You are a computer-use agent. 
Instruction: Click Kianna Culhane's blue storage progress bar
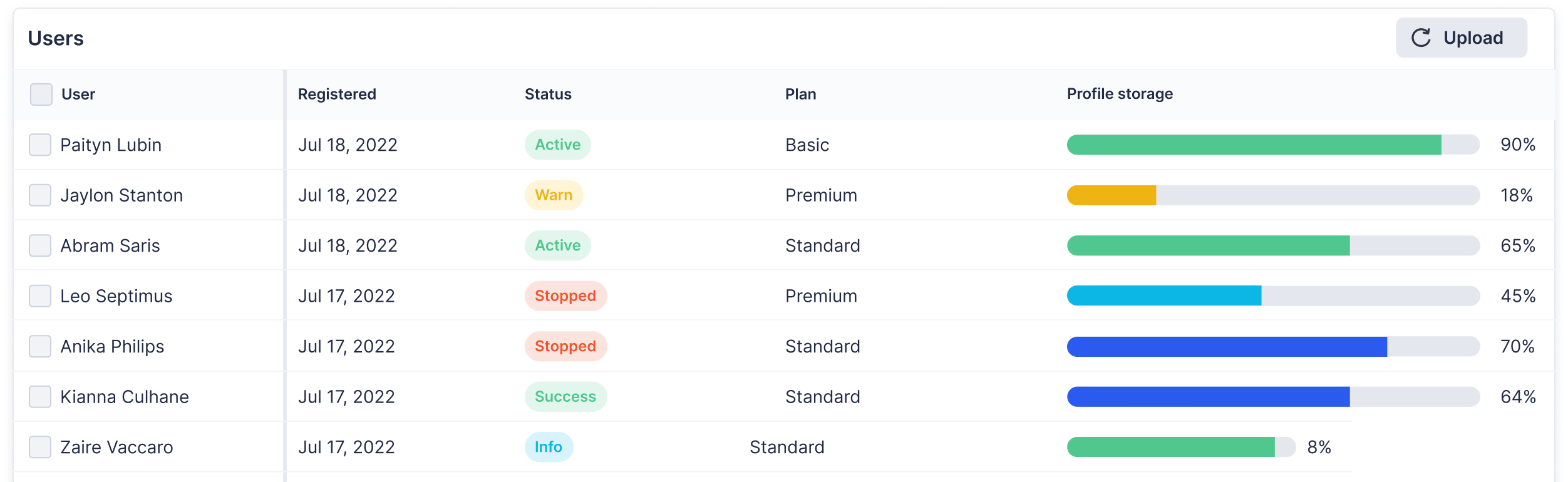1209,396
